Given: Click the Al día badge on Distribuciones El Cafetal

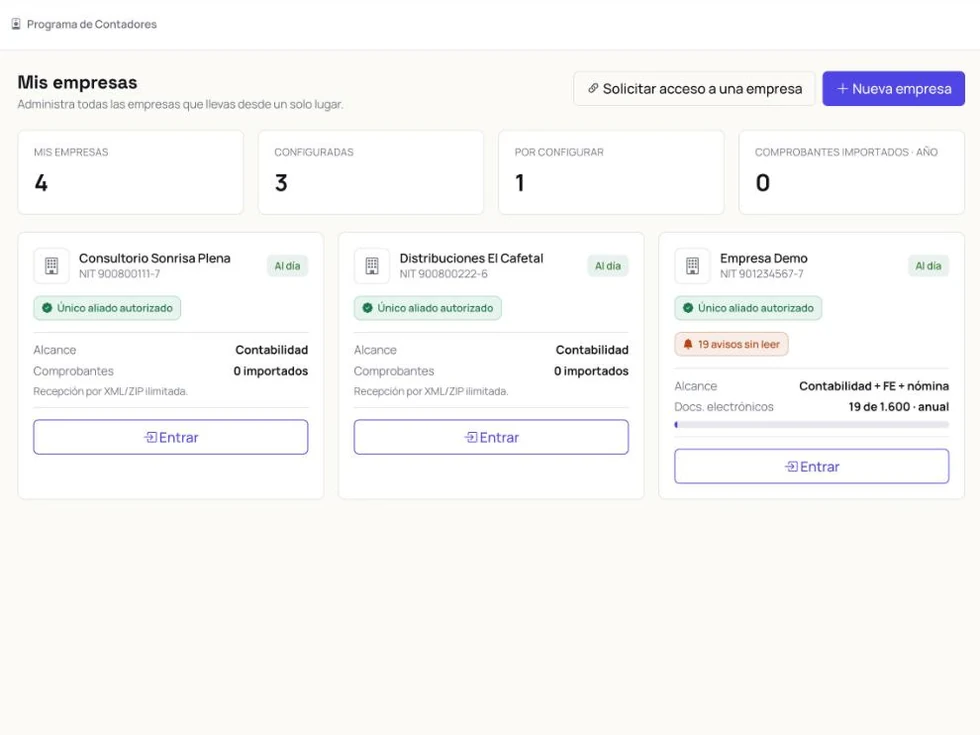Looking at the screenshot, I should click(608, 266).
